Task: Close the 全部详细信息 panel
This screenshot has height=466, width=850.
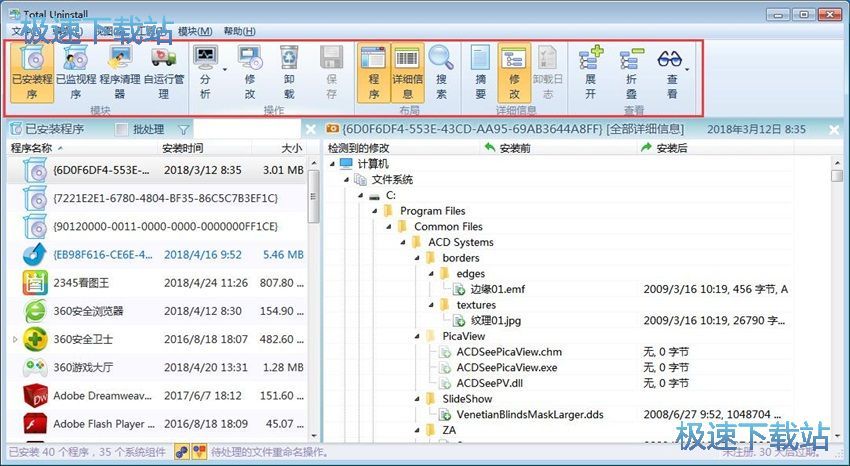Action: (x=834, y=130)
